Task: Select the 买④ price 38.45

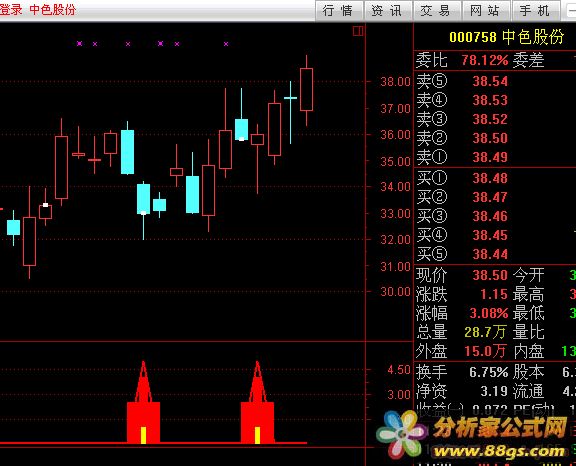Action: (x=490, y=235)
